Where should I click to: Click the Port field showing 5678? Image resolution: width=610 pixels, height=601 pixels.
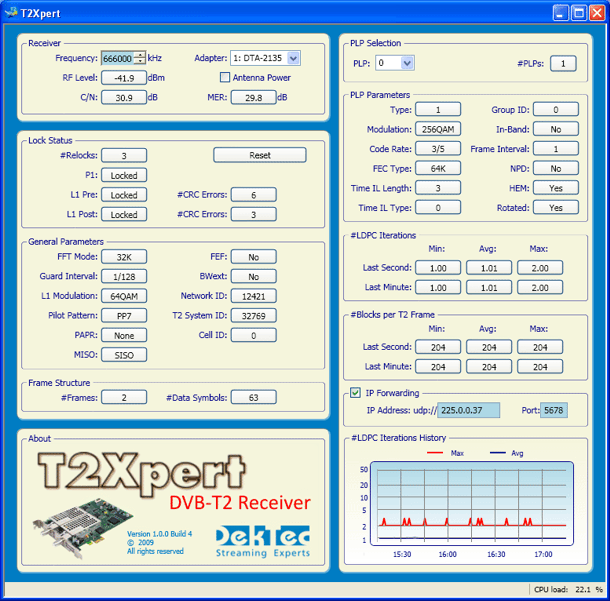click(554, 410)
